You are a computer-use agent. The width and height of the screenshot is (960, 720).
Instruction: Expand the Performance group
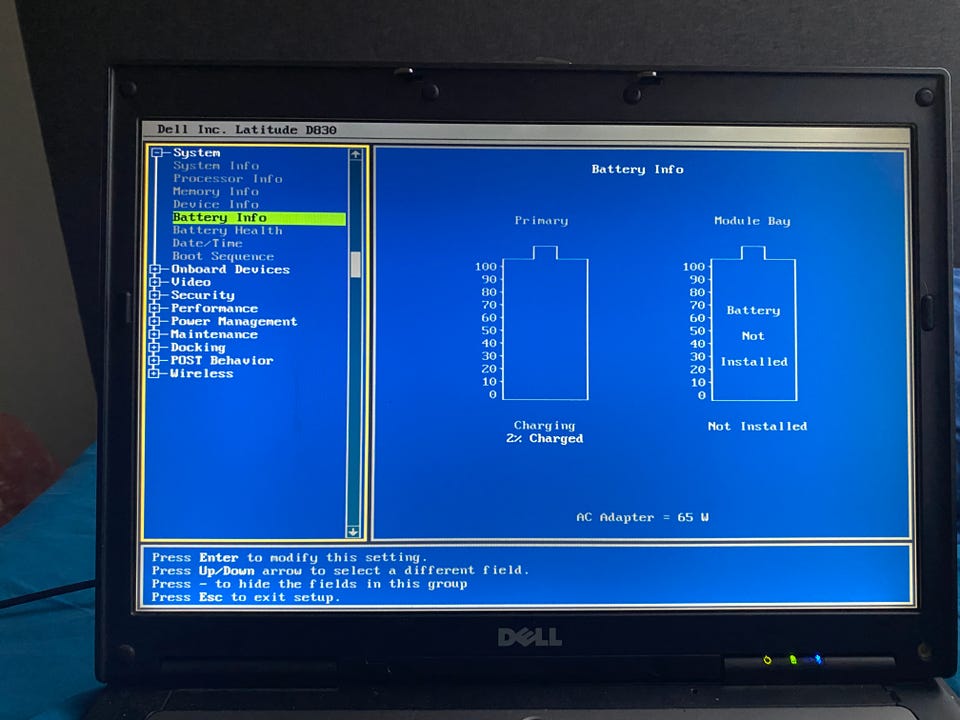point(155,308)
